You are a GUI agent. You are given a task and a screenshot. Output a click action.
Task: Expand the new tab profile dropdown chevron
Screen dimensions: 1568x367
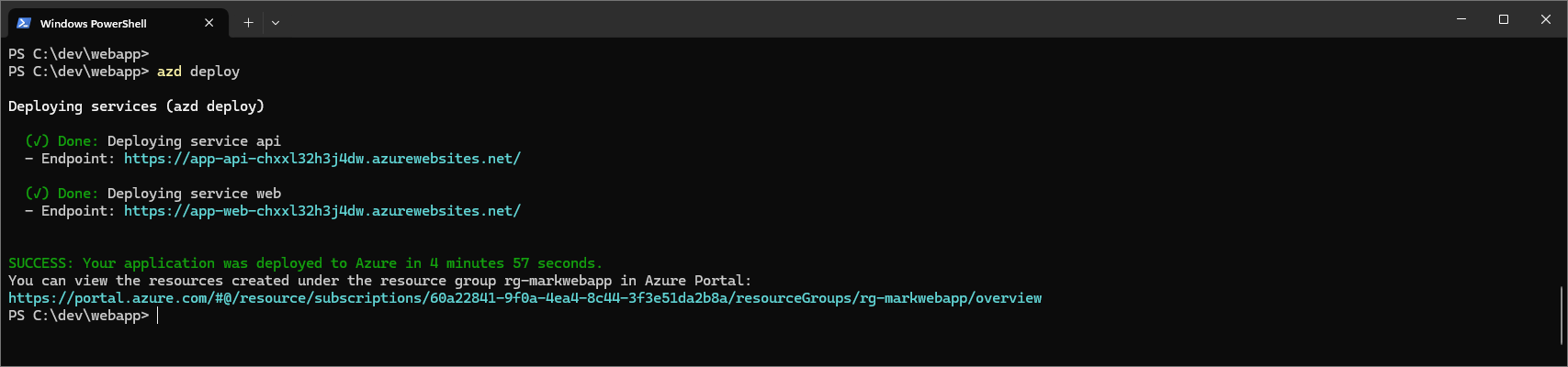coord(276,23)
